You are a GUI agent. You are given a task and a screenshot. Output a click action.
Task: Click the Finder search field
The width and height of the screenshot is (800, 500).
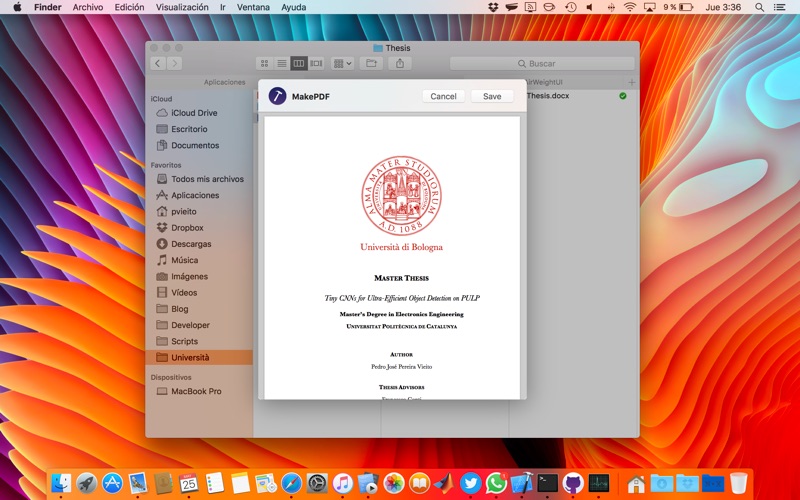540,63
